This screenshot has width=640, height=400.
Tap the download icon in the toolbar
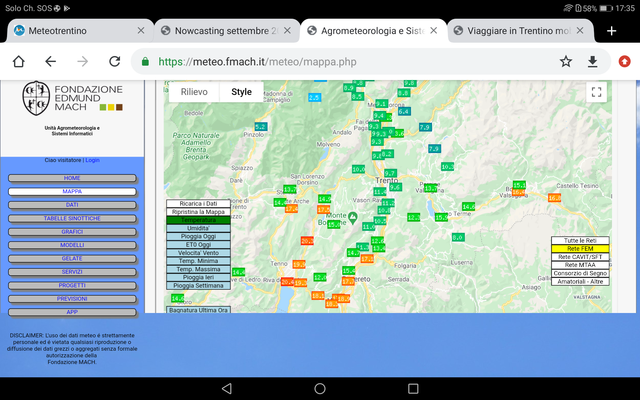(593, 62)
